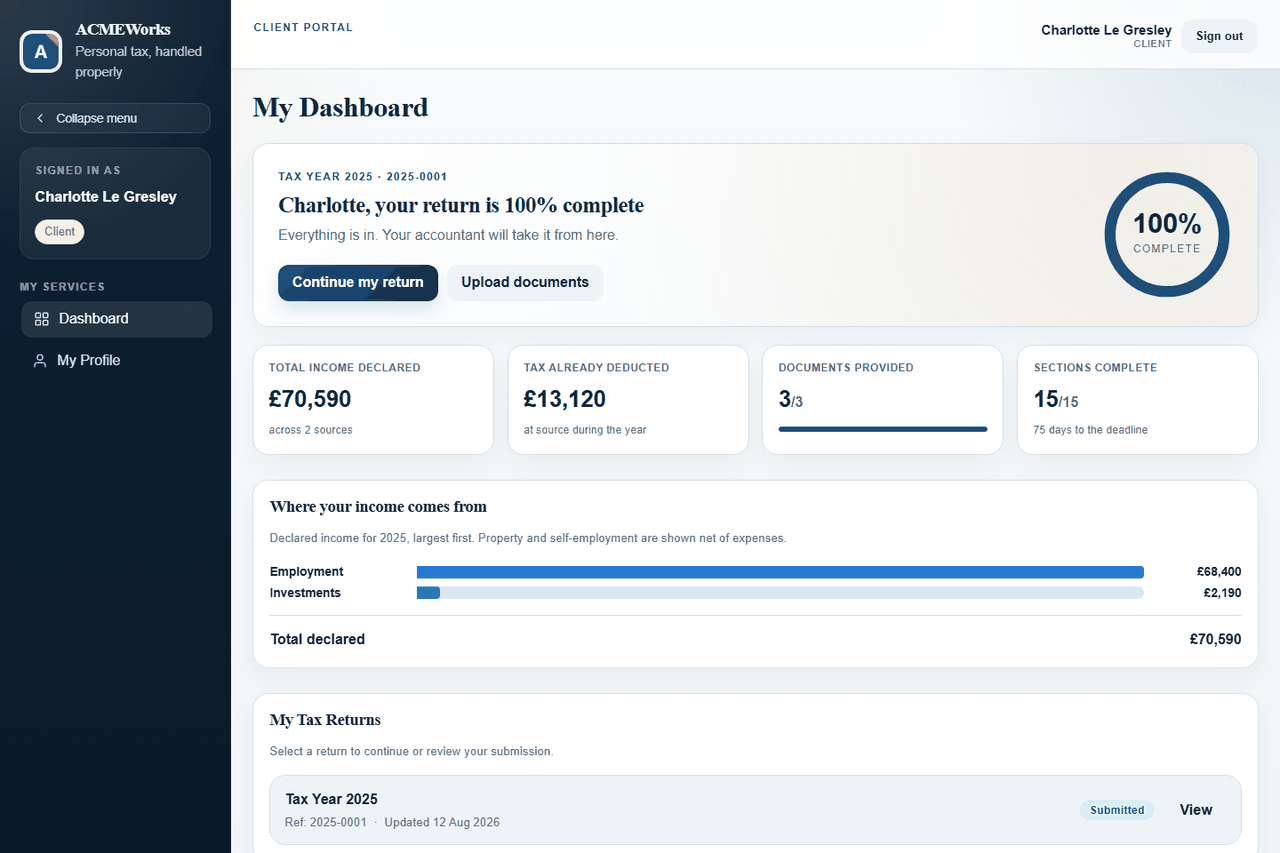Click the 'Where your income comes from' heading
1280x853 pixels.
[378, 507]
